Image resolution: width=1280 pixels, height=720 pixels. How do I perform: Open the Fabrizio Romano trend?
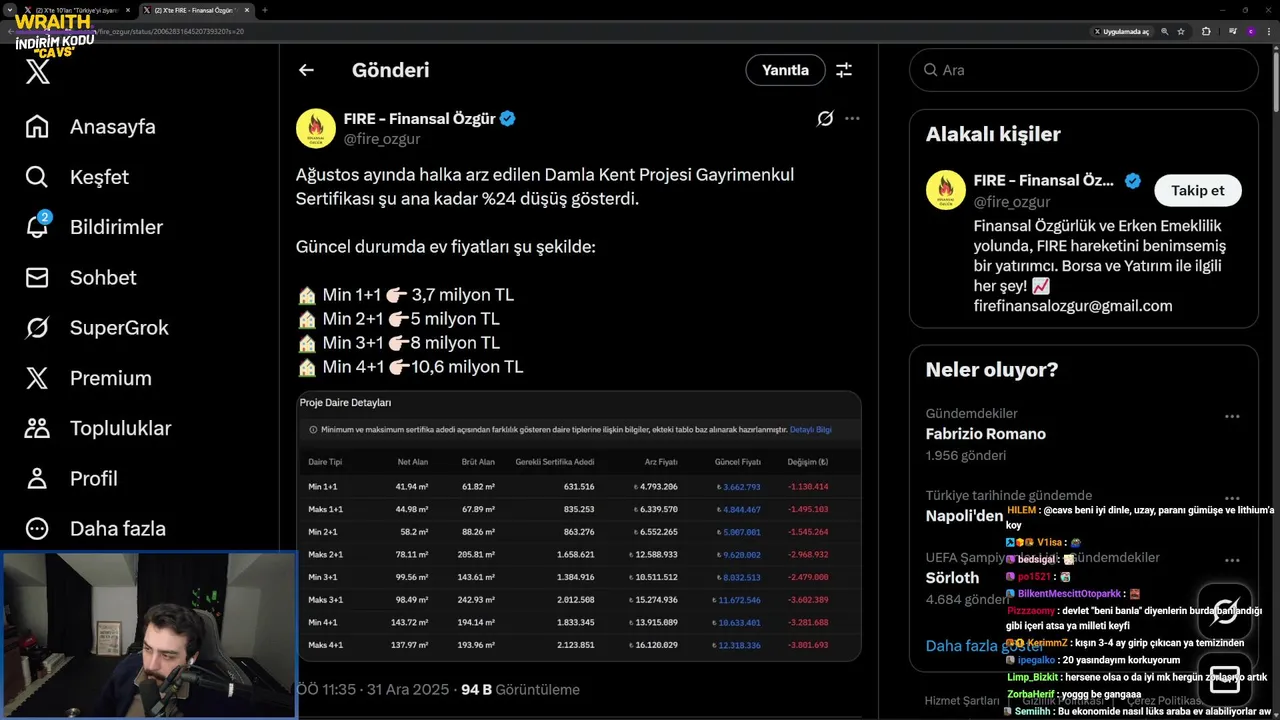[x=986, y=434]
